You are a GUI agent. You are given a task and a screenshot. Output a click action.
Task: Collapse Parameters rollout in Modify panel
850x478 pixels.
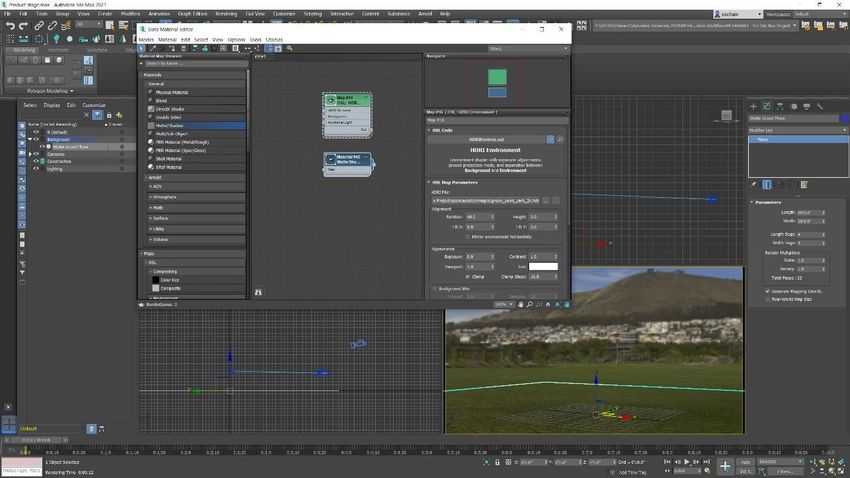(x=752, y=202)
